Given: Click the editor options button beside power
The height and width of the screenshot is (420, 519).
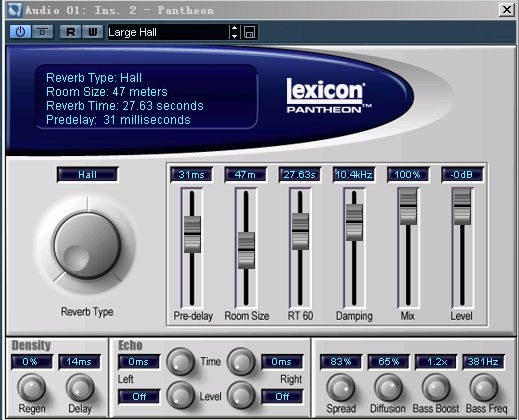Looking at the screenshot, I should (x=42, y=32).
